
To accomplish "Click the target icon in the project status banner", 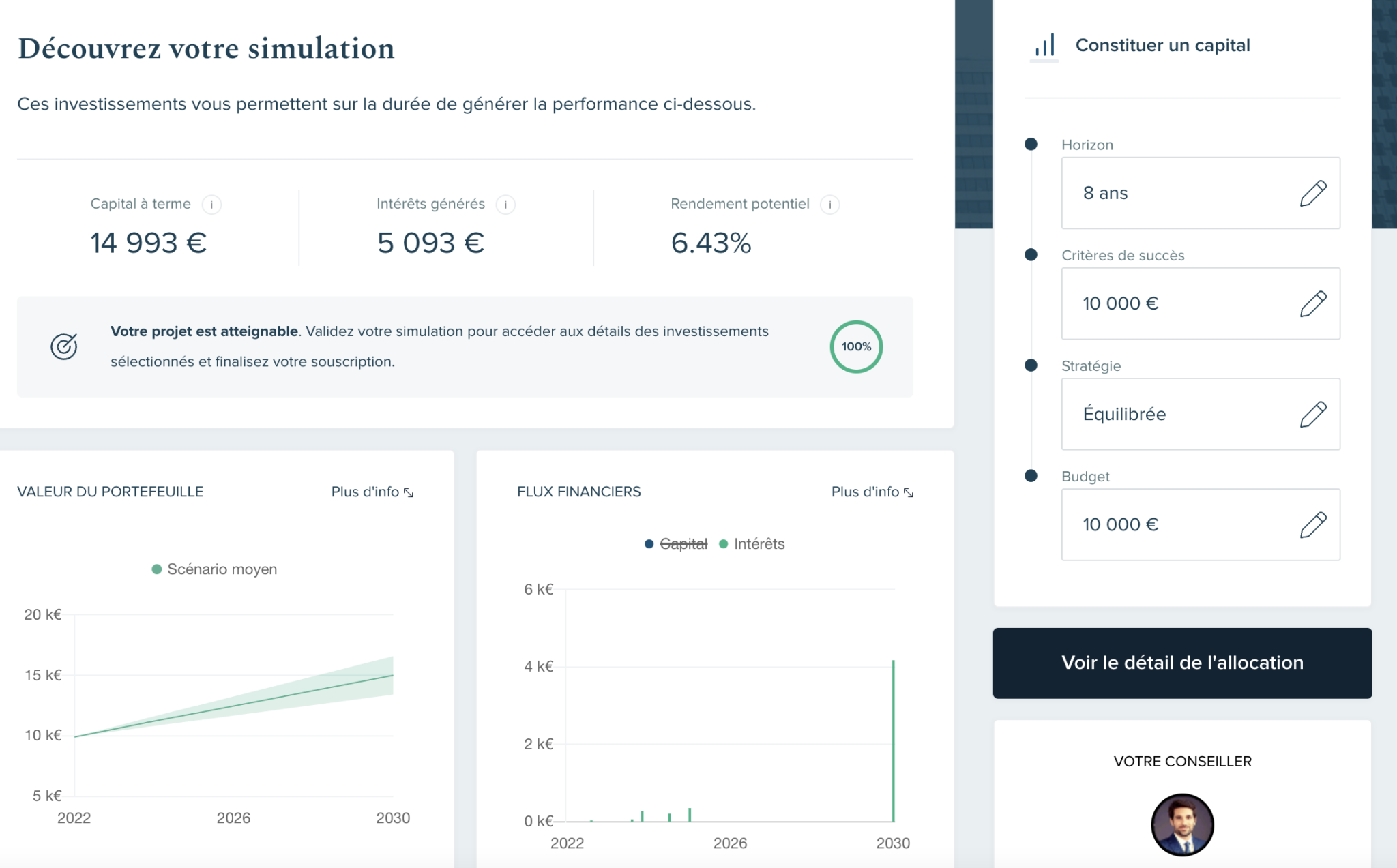I will [64, 346].
